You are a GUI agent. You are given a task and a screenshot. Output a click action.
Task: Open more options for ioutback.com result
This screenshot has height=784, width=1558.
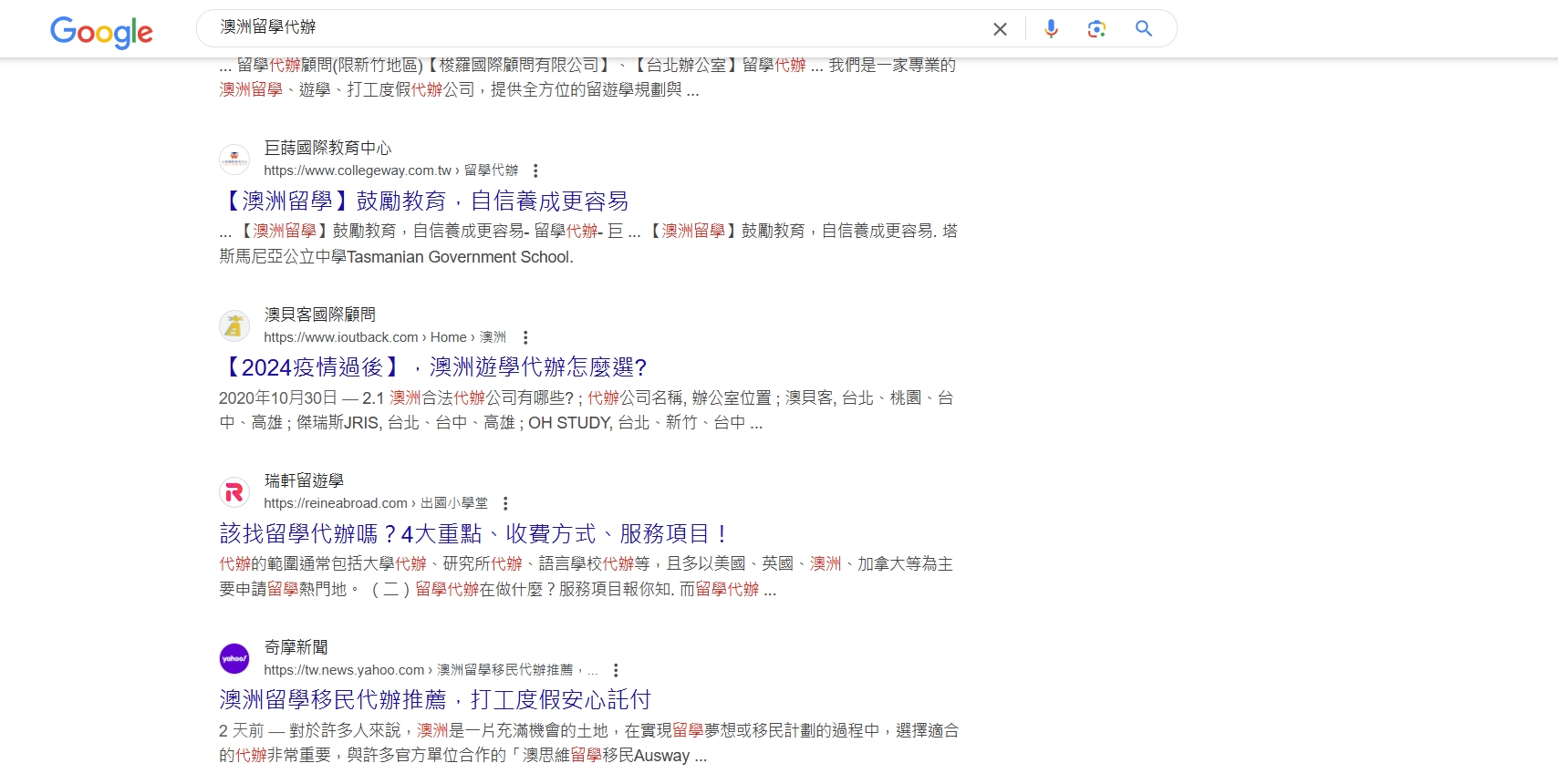[x=525, y=337]
